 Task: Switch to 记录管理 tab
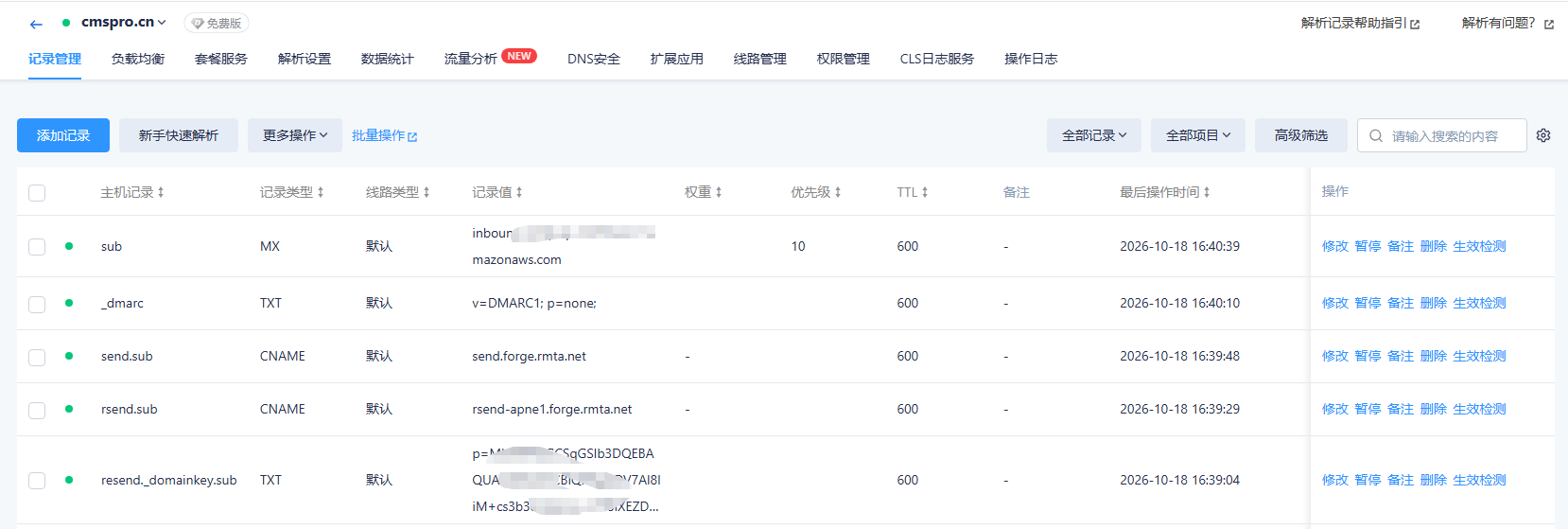coord(55,59)
